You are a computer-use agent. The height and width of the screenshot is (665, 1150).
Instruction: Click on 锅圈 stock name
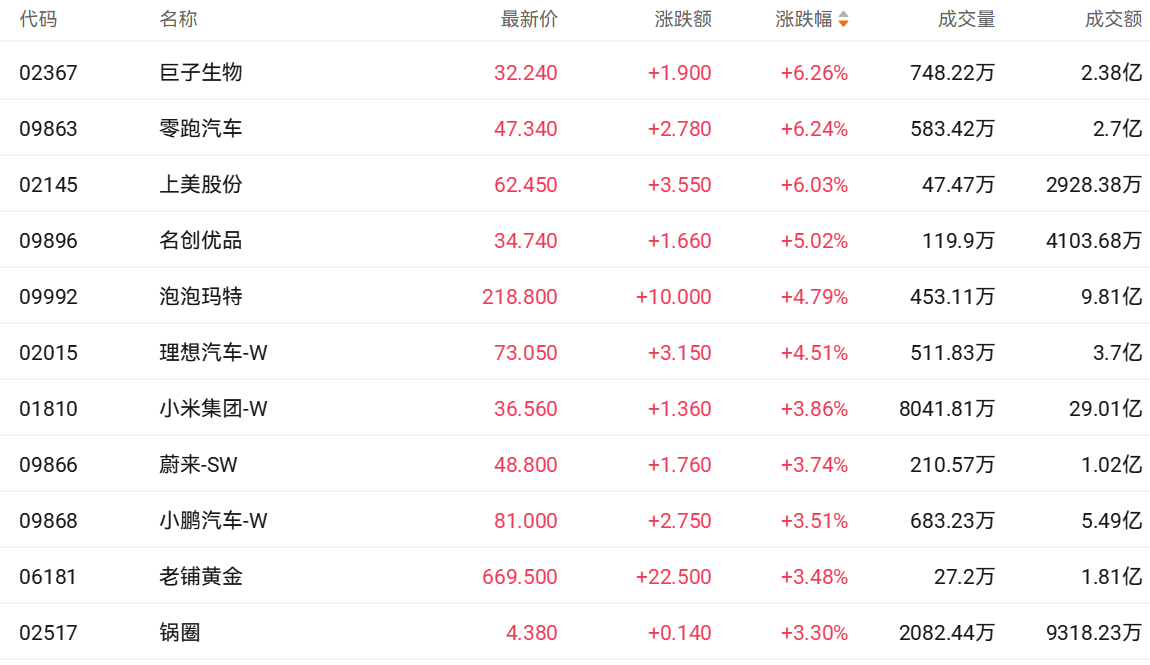(180, 633)
